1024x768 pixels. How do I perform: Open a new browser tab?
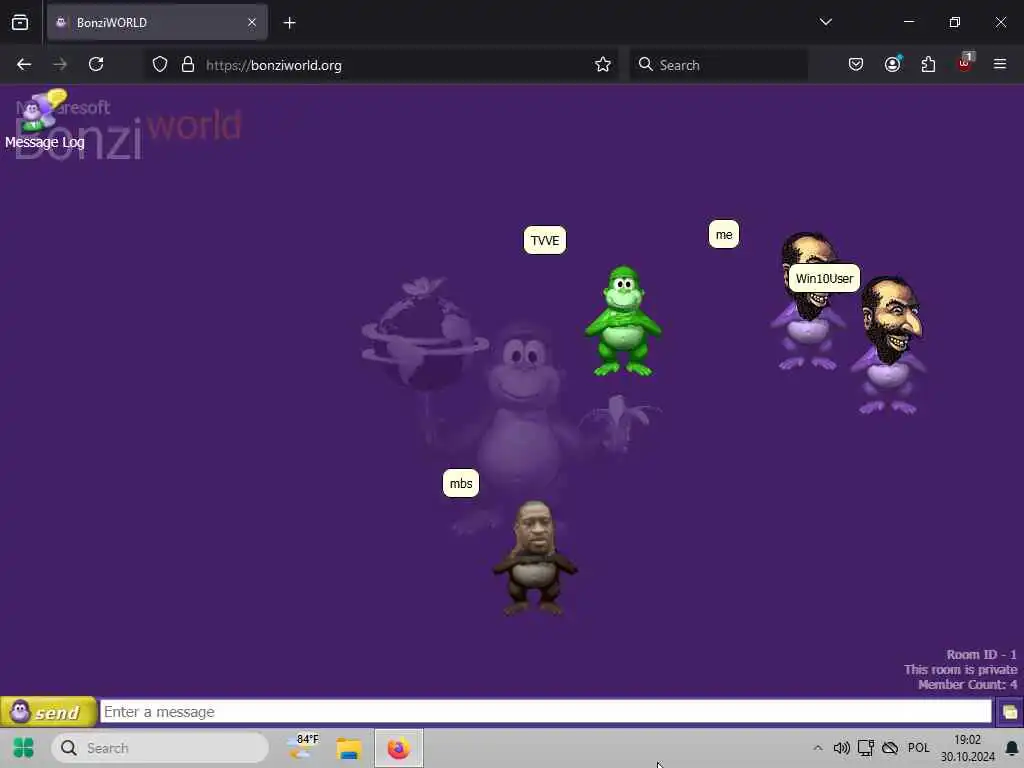click(289, 23)
